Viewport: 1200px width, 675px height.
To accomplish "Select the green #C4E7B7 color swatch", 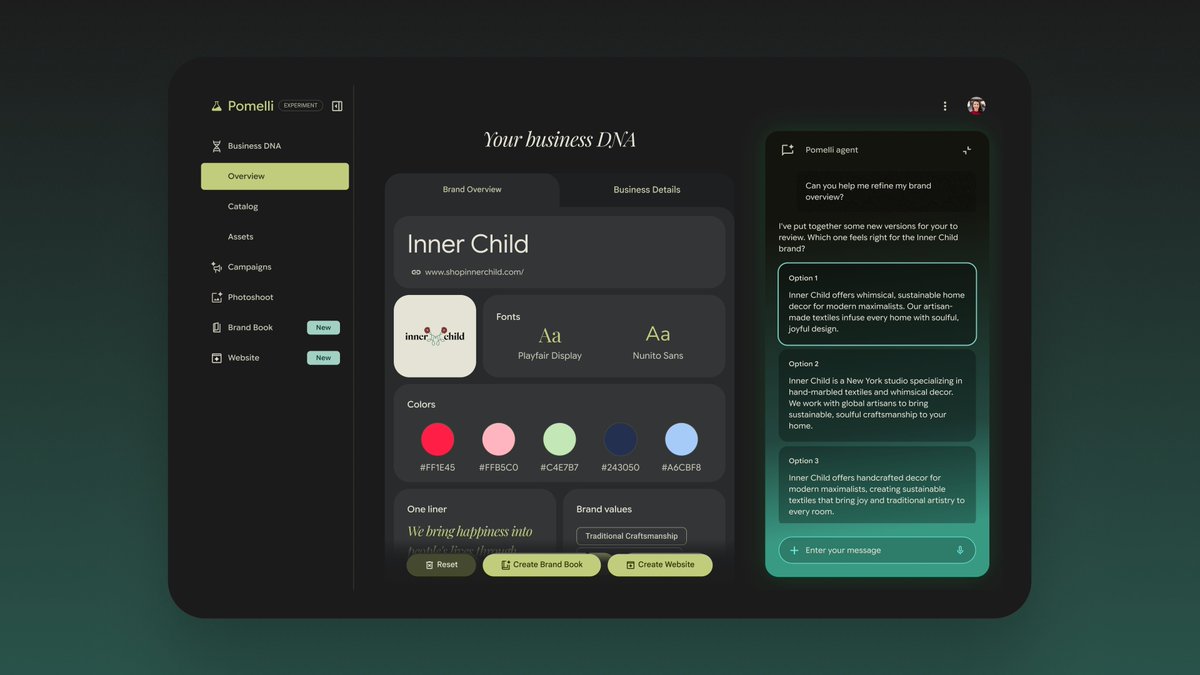I will pos(559,439).
